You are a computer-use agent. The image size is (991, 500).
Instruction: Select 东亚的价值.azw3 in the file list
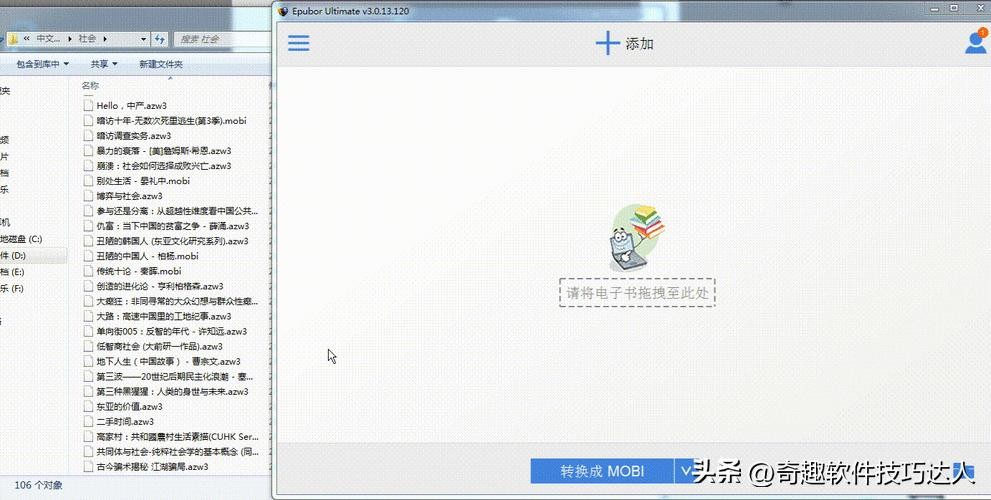pyautogui.click(x=129, y=406)
